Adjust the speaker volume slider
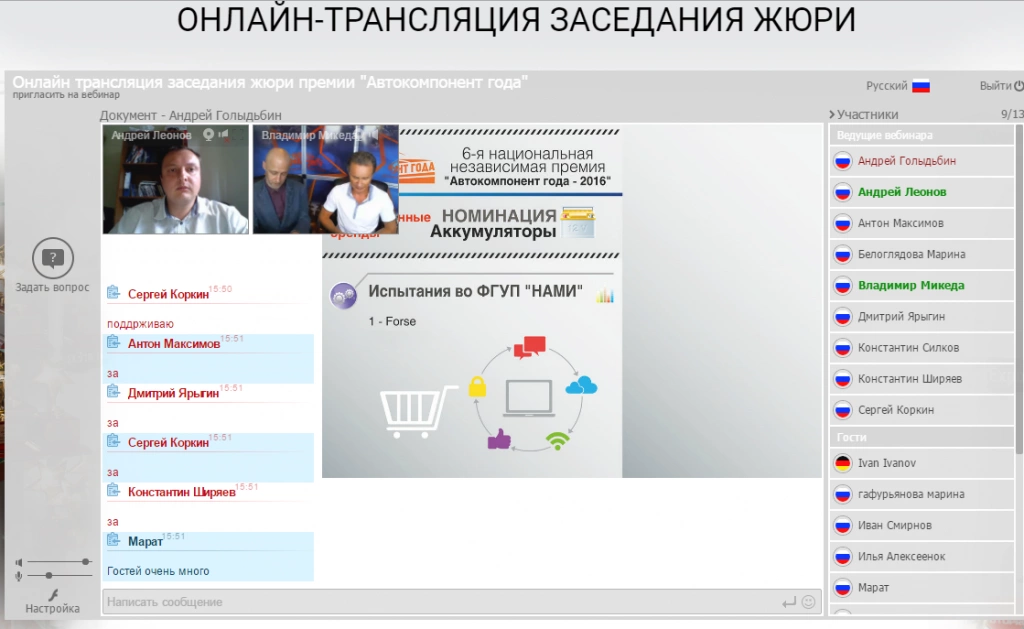The image size is (1024, 629). point(59,562)
